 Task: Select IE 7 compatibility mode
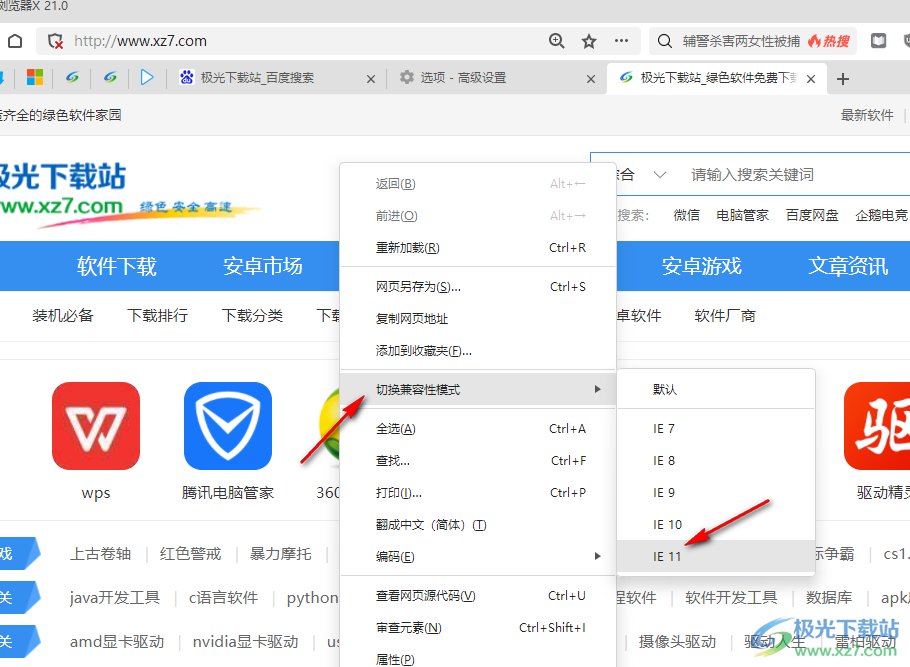716,429
